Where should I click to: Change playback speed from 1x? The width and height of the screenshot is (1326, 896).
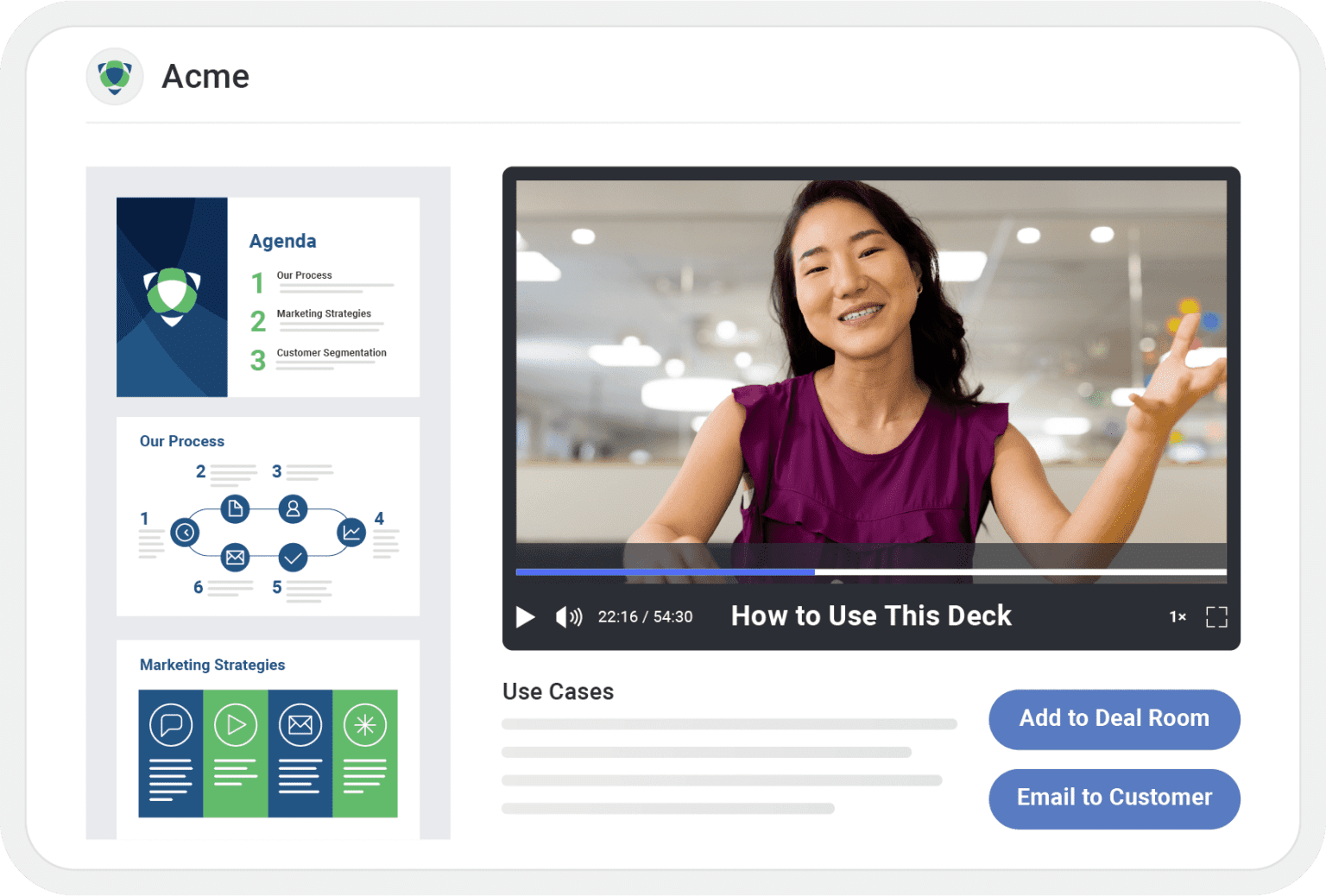coord(1177,616)
